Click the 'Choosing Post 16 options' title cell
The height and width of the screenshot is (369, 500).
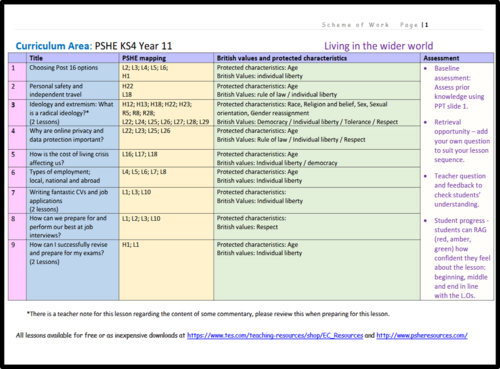[72, 72]
